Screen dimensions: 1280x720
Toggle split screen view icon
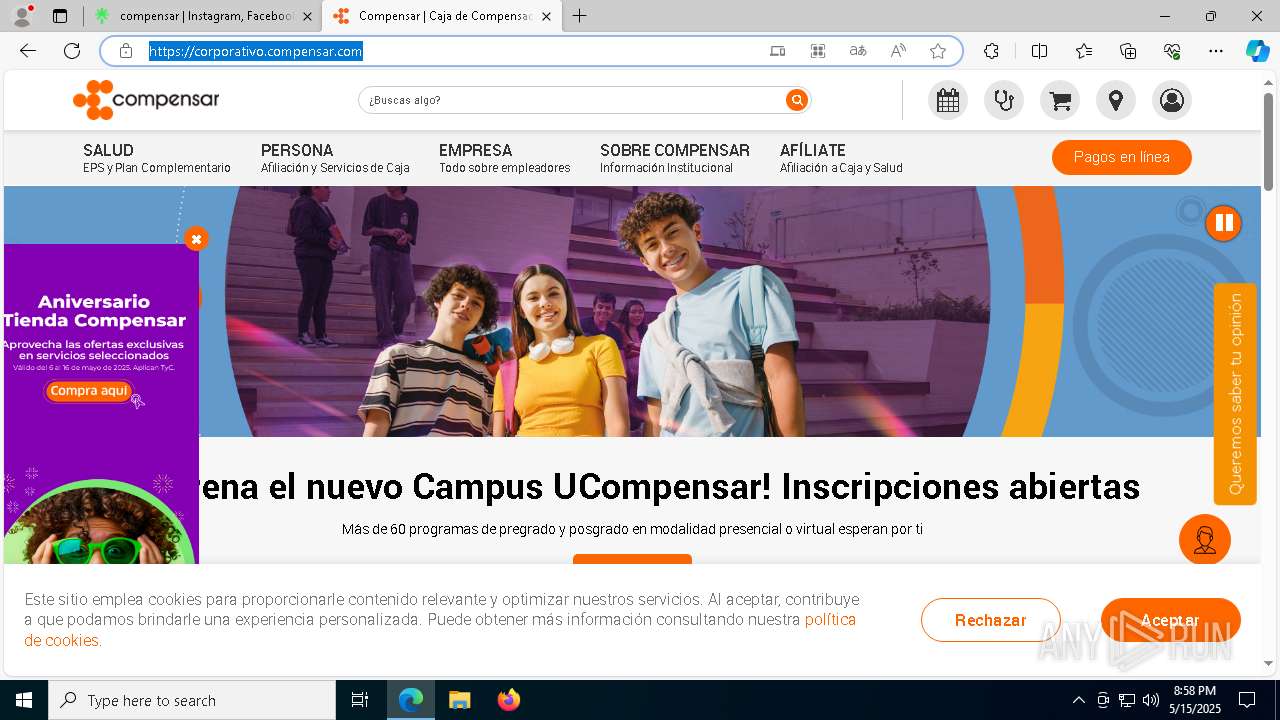(1039, 51)
